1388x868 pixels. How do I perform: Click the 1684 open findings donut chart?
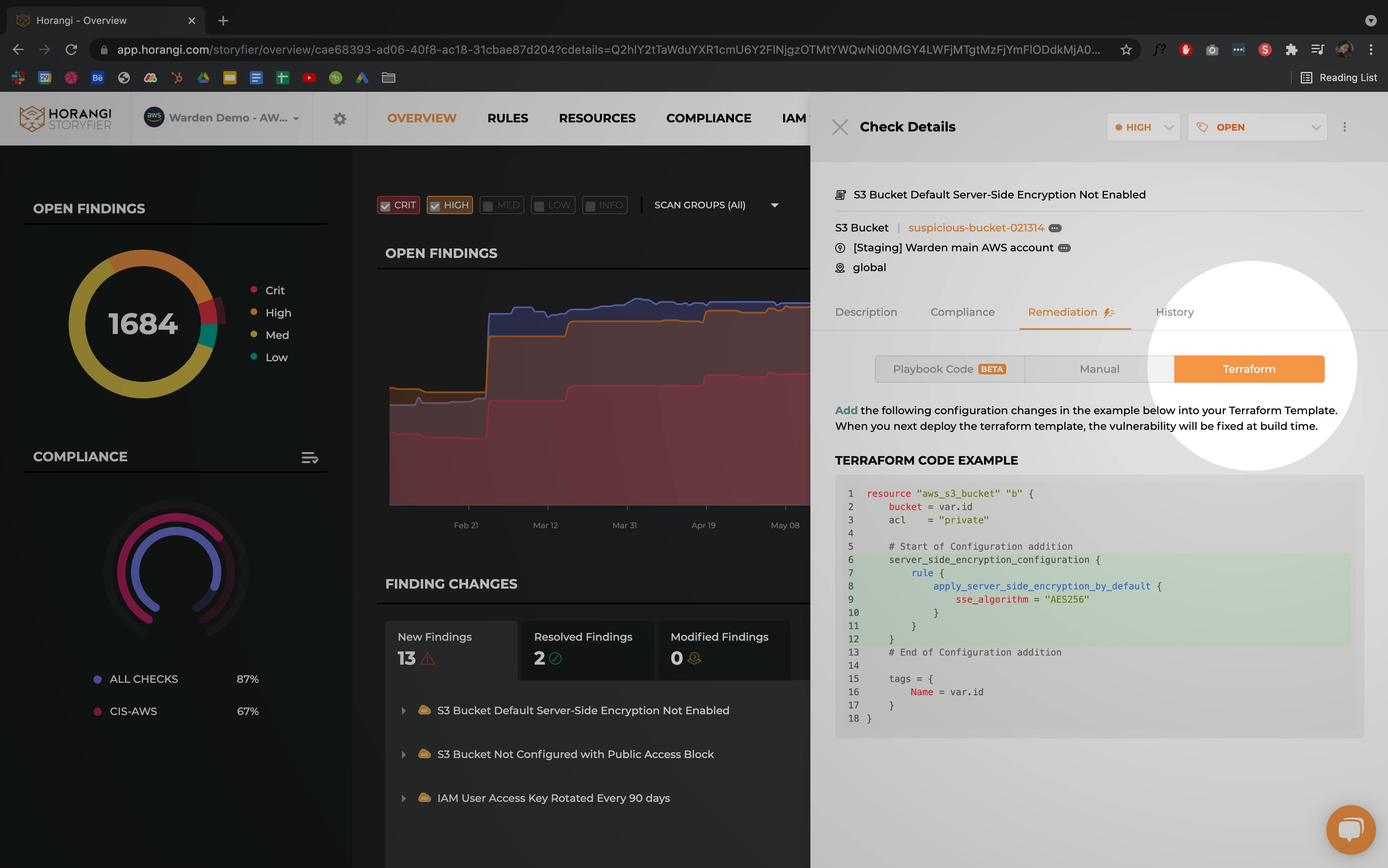(143, 324)
